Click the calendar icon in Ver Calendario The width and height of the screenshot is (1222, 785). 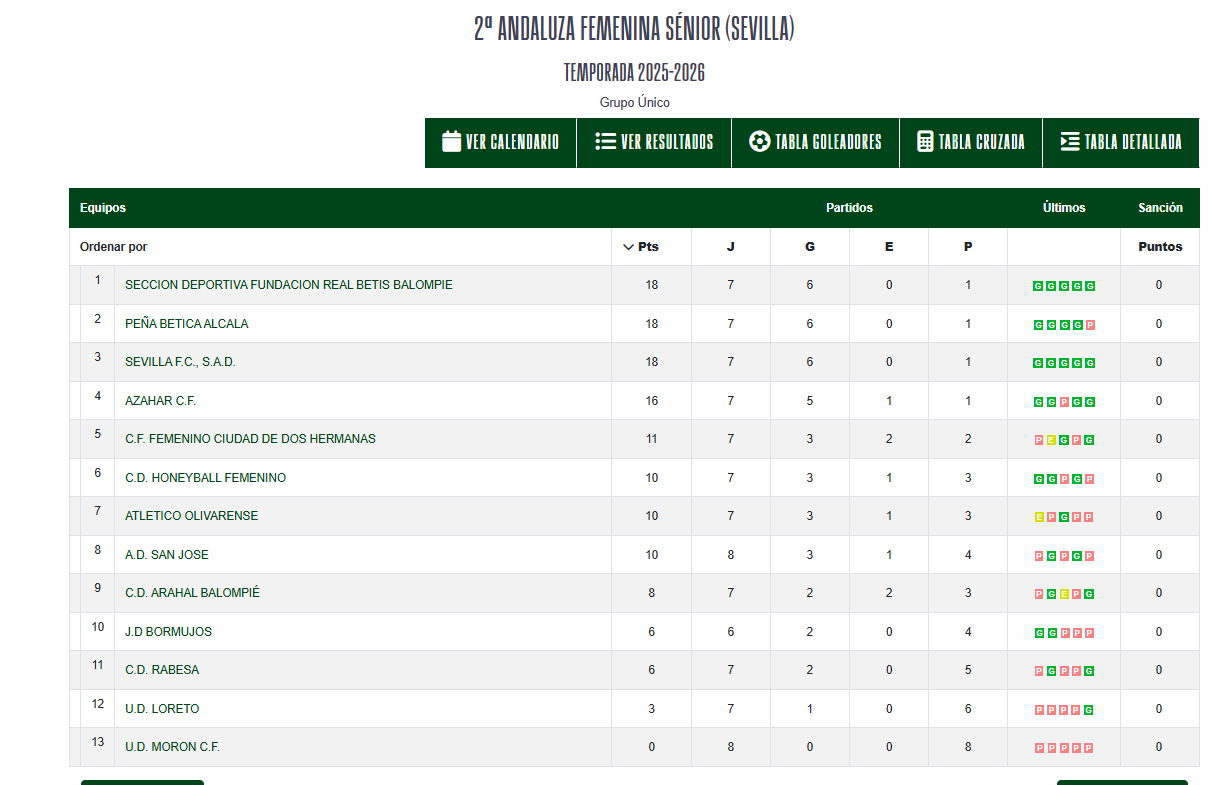[451, 141]
